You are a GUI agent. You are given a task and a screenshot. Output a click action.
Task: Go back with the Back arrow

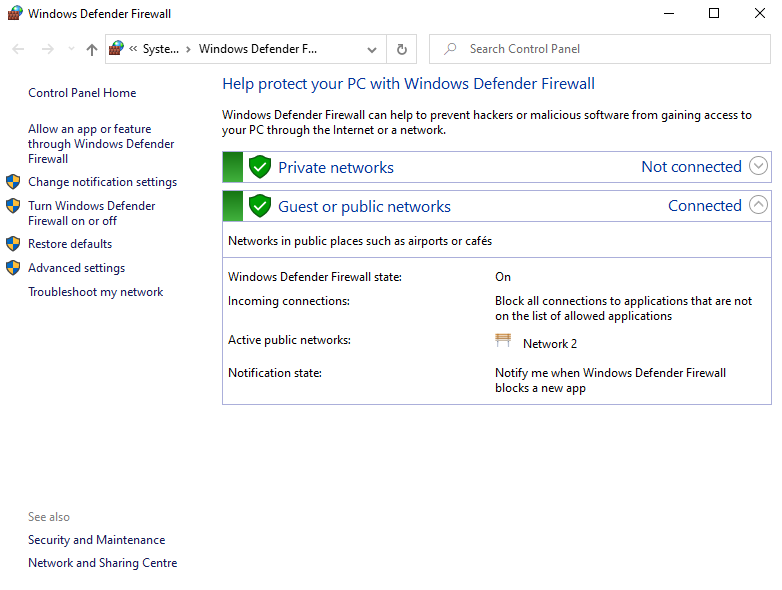pos(18,49)
